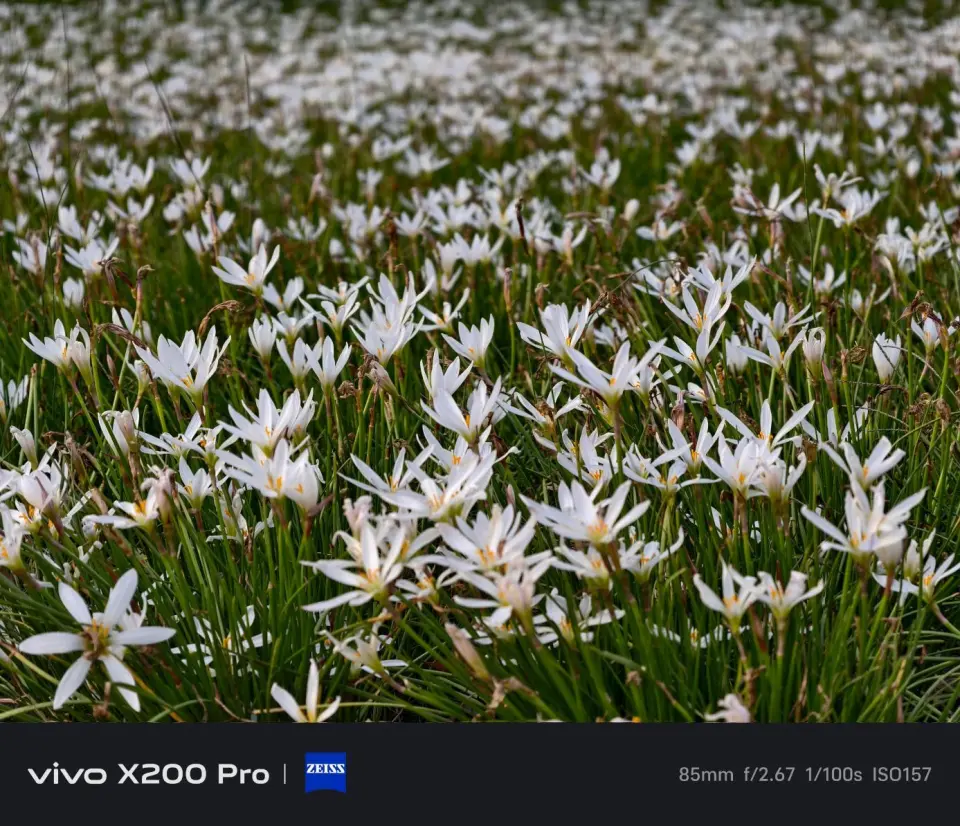Click the black watermark bar's empty center
This screenshot has width=960, height=826.
[510, 774]
